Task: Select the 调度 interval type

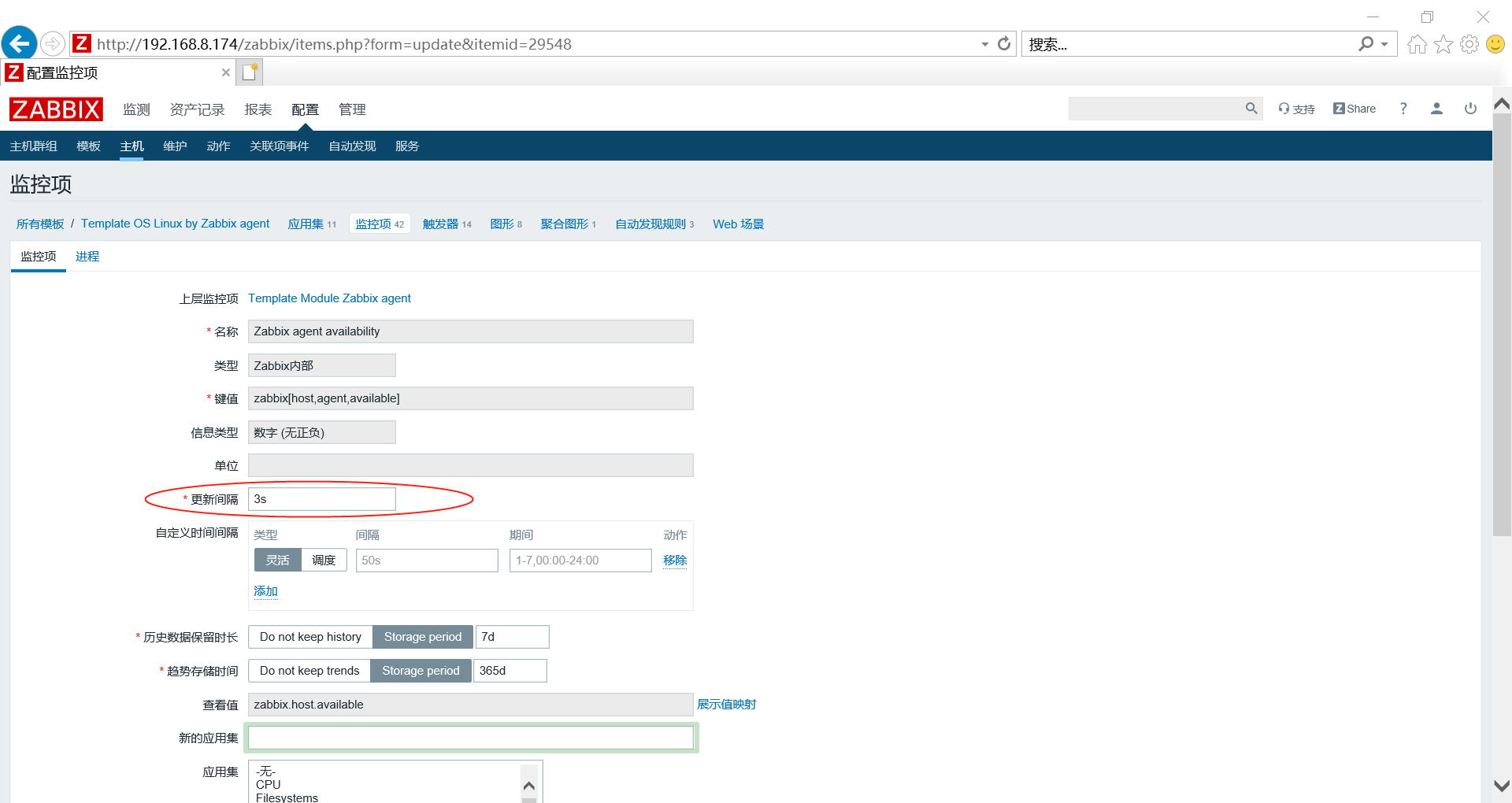Action: pos(324,561)
